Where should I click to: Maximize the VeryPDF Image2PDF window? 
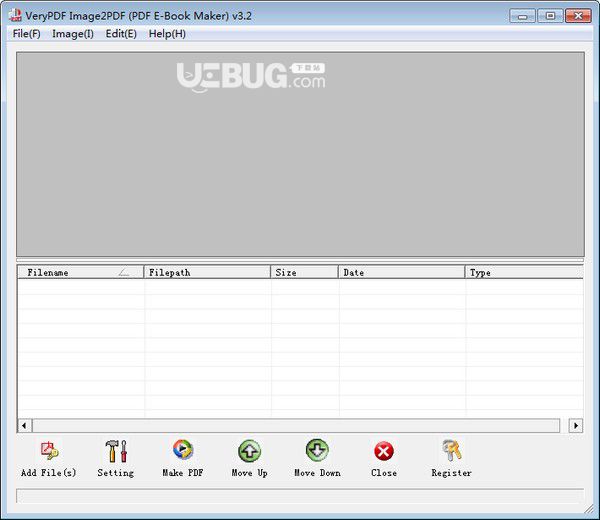pos(550,16)
